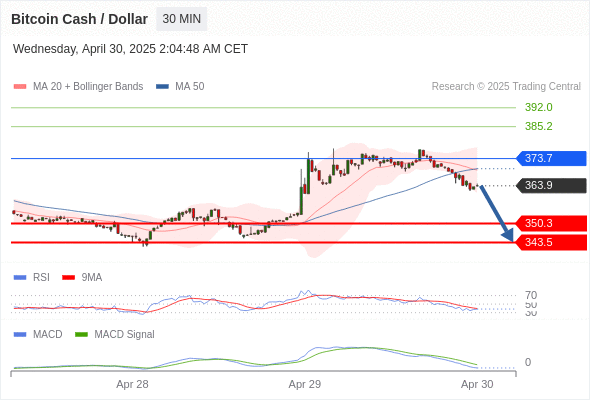Click the 30 MIN timeframe badge
Image resolution: width=590 pixels, height=400 pixels.
click(181, 19)
